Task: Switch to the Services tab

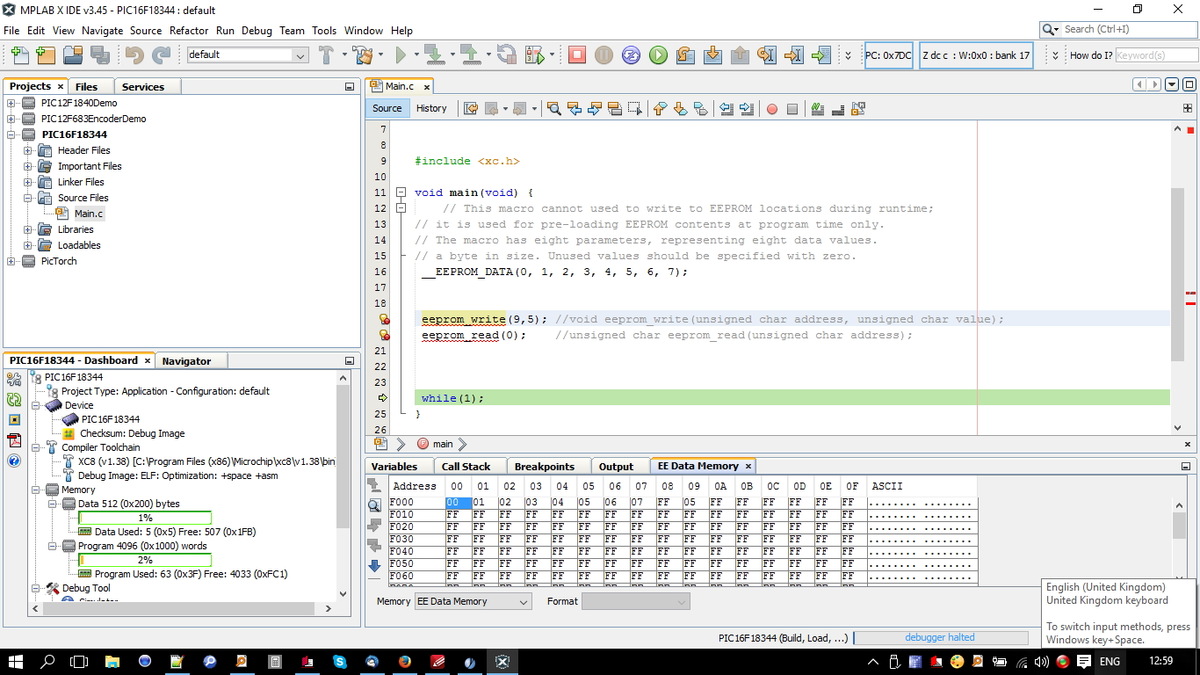Action: pos(143,87)
